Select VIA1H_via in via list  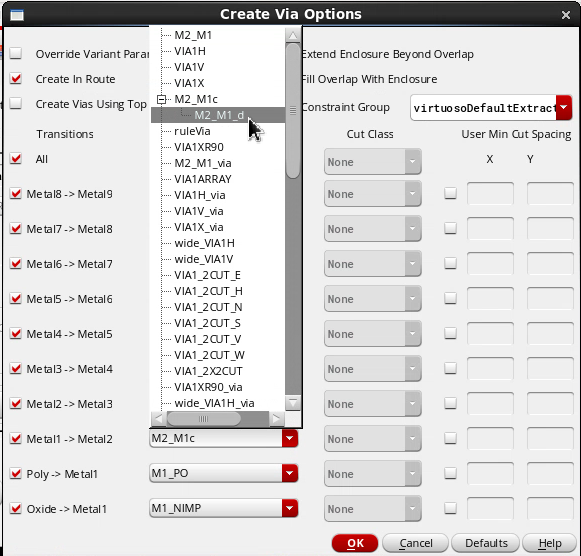tap(200, 195)
